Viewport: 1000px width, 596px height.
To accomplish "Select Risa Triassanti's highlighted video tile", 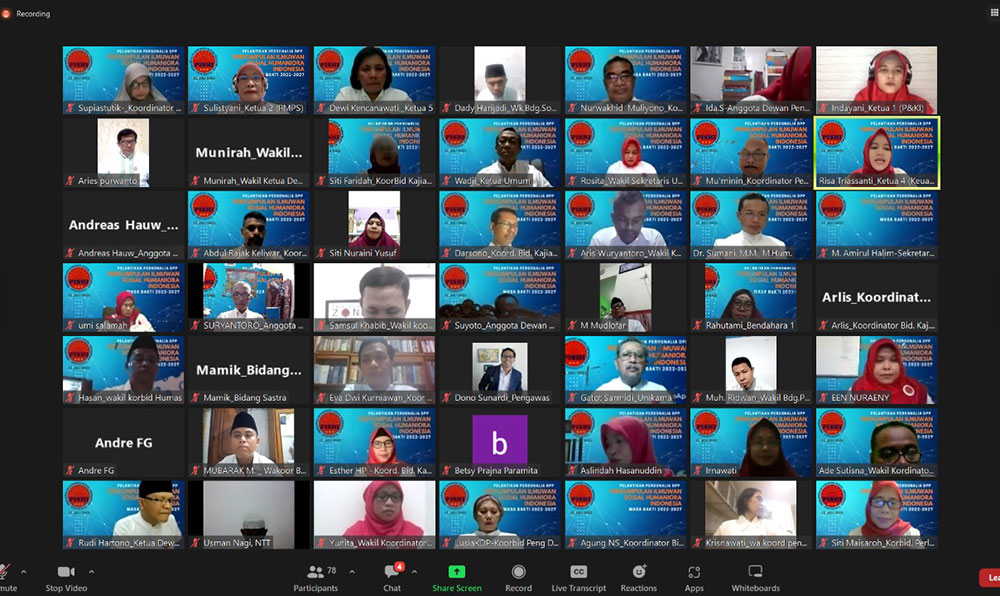I will 876,152.
